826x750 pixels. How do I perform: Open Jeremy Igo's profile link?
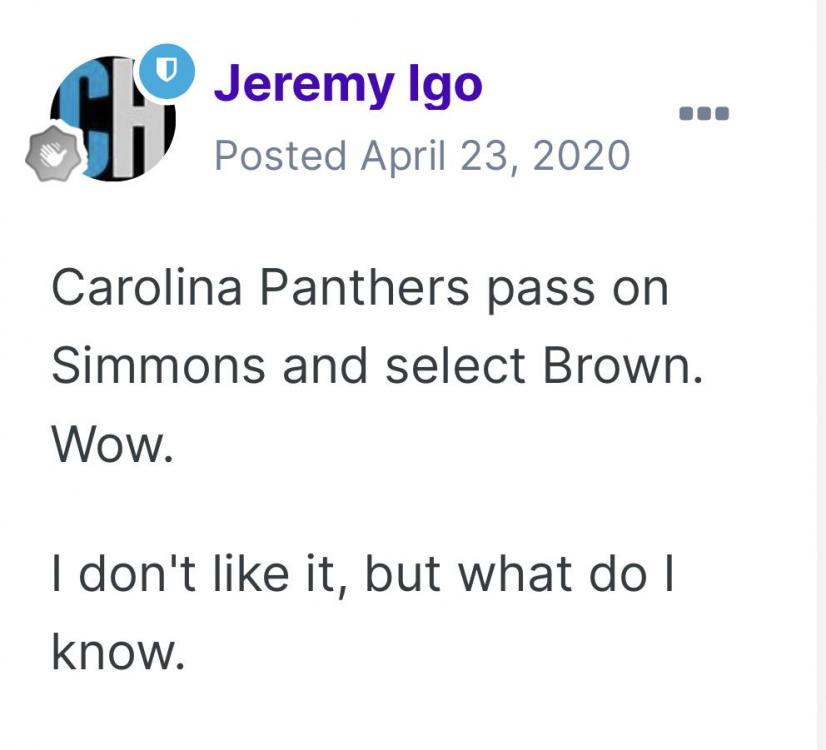pyautogui.click(x=348, y=85)
